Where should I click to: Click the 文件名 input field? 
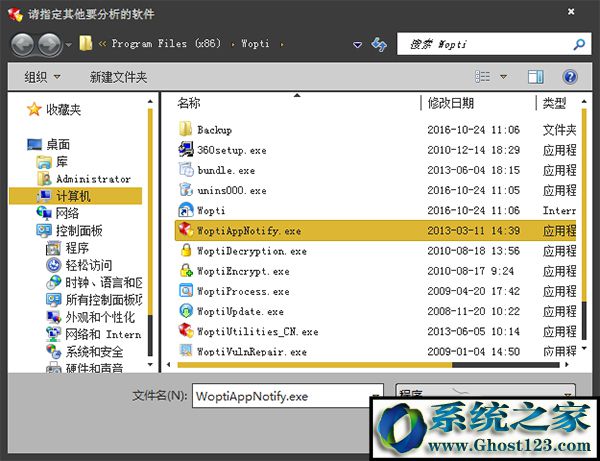(x=287, y=396)
